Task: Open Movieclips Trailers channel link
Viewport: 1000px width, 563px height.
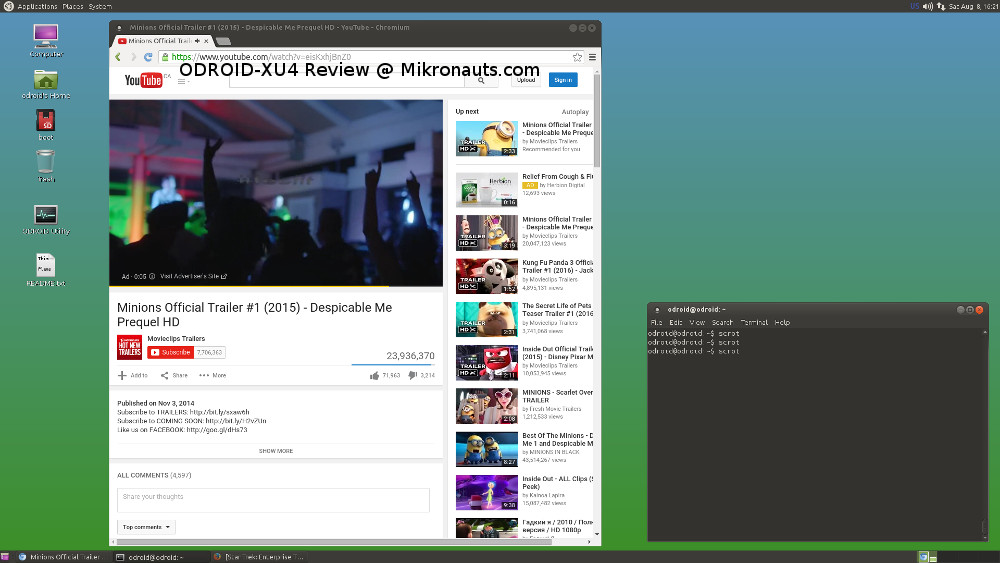Action: pyautogui.click(x=176, y=339)
